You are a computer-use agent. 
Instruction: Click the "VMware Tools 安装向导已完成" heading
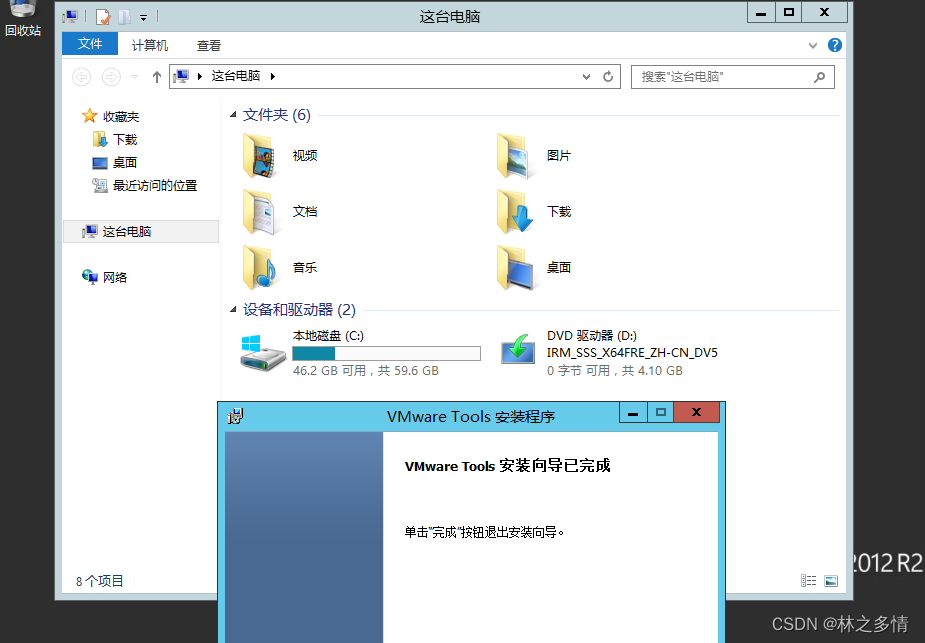pyautogui.click(x=507, y=466)
